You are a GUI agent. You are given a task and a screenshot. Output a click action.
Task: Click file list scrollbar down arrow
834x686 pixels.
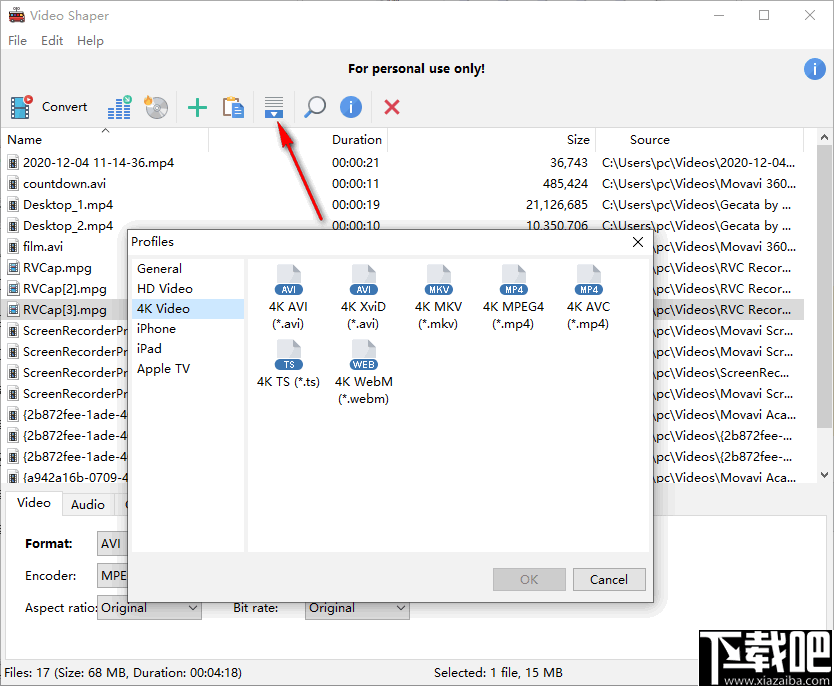[x=824, y=475]
